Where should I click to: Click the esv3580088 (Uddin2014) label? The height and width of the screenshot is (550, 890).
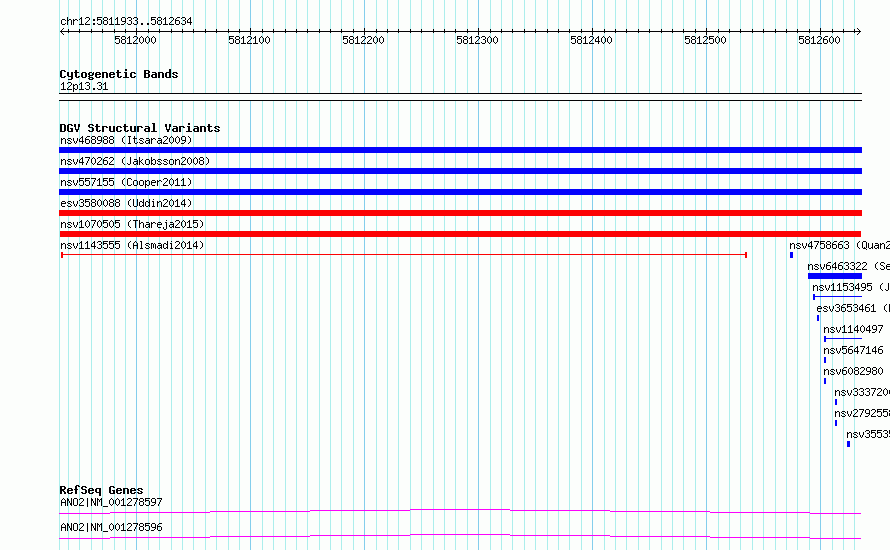pyautogui.click(x=126, y=203)
